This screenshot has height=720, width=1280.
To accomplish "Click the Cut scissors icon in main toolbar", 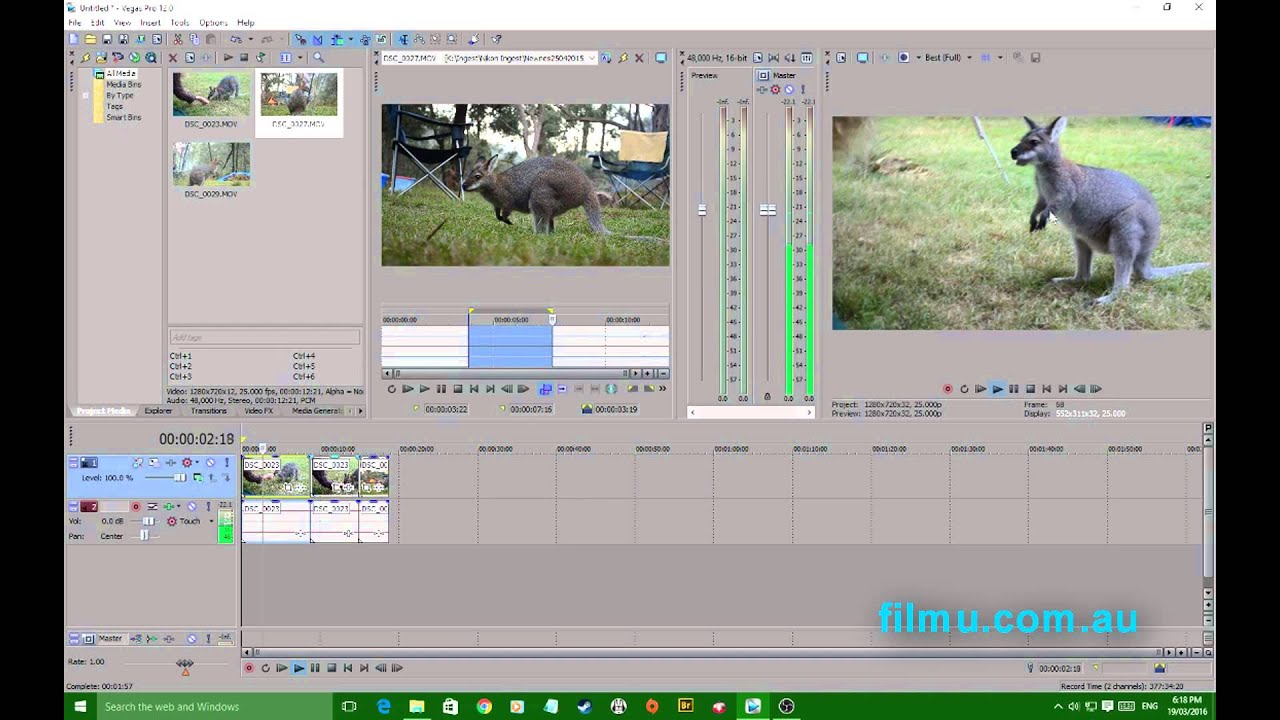I will click(177, 39).
